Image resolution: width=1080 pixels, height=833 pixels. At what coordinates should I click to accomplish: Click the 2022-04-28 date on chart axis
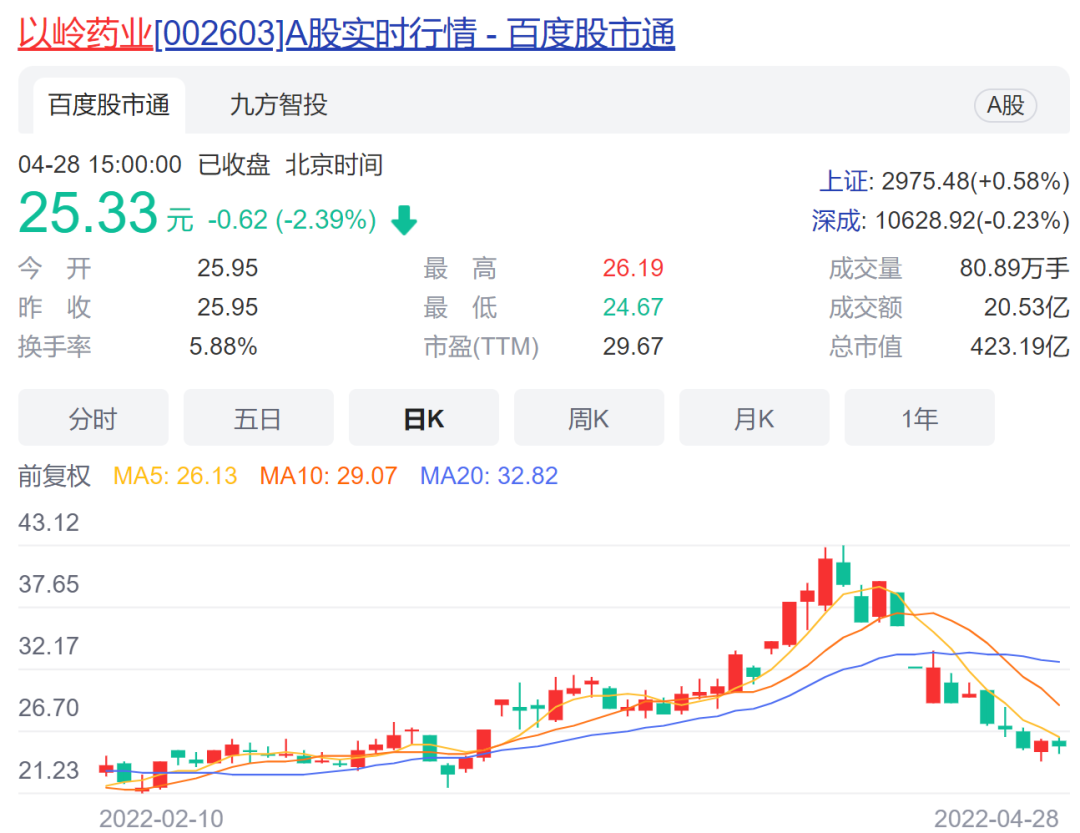[996, 818]
